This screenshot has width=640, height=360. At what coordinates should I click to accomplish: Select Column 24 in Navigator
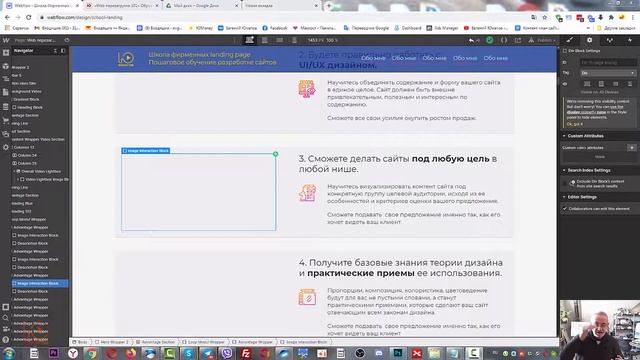27,156
